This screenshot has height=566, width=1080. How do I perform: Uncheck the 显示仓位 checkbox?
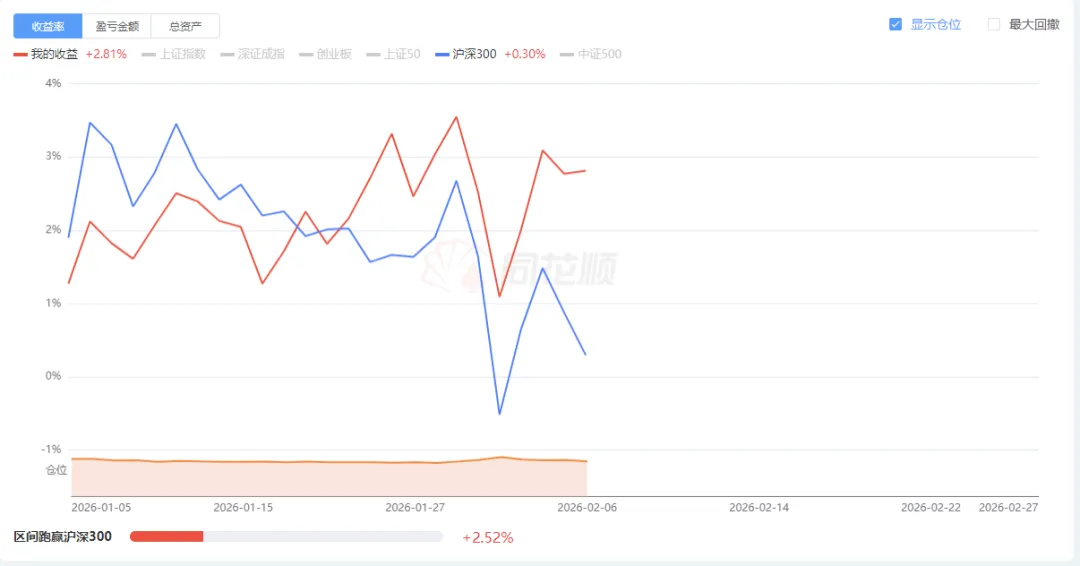pyautogui.click(x=896, y=25)
